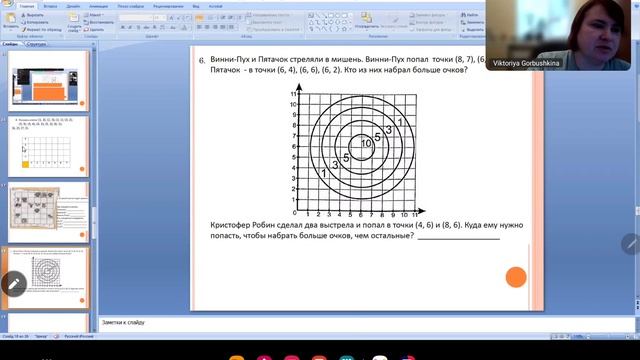Click the Упорядочить arrange icon

pyautogui.click(x=366, y=18)
